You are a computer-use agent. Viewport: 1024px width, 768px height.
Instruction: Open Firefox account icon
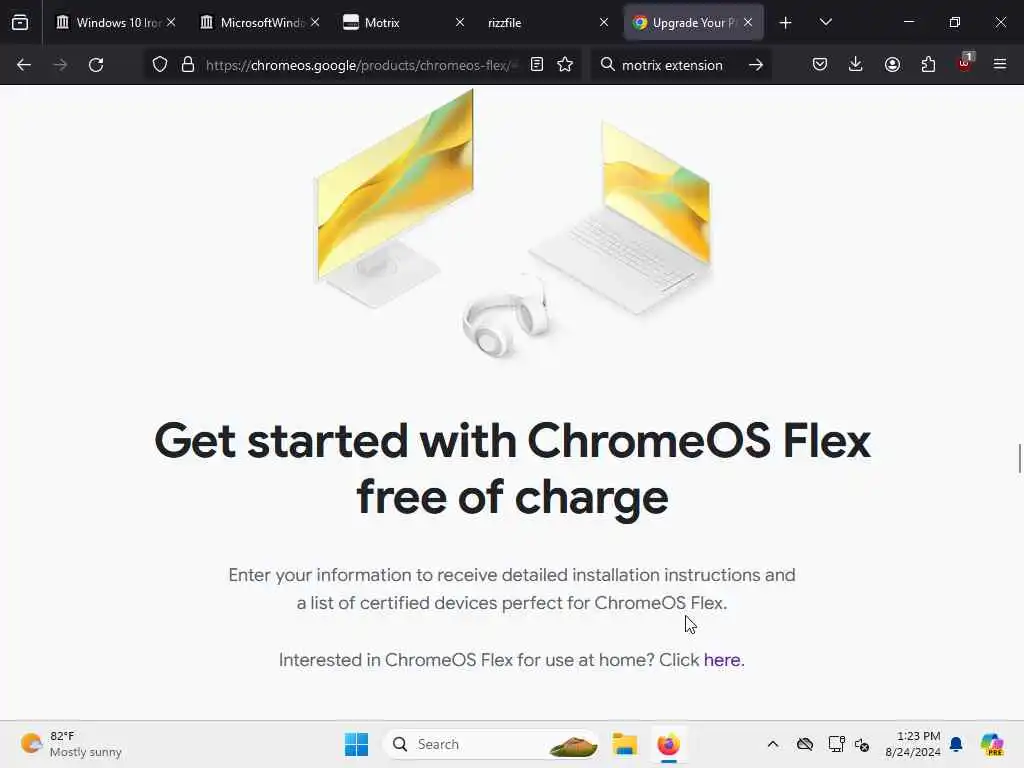coord(892,65)
